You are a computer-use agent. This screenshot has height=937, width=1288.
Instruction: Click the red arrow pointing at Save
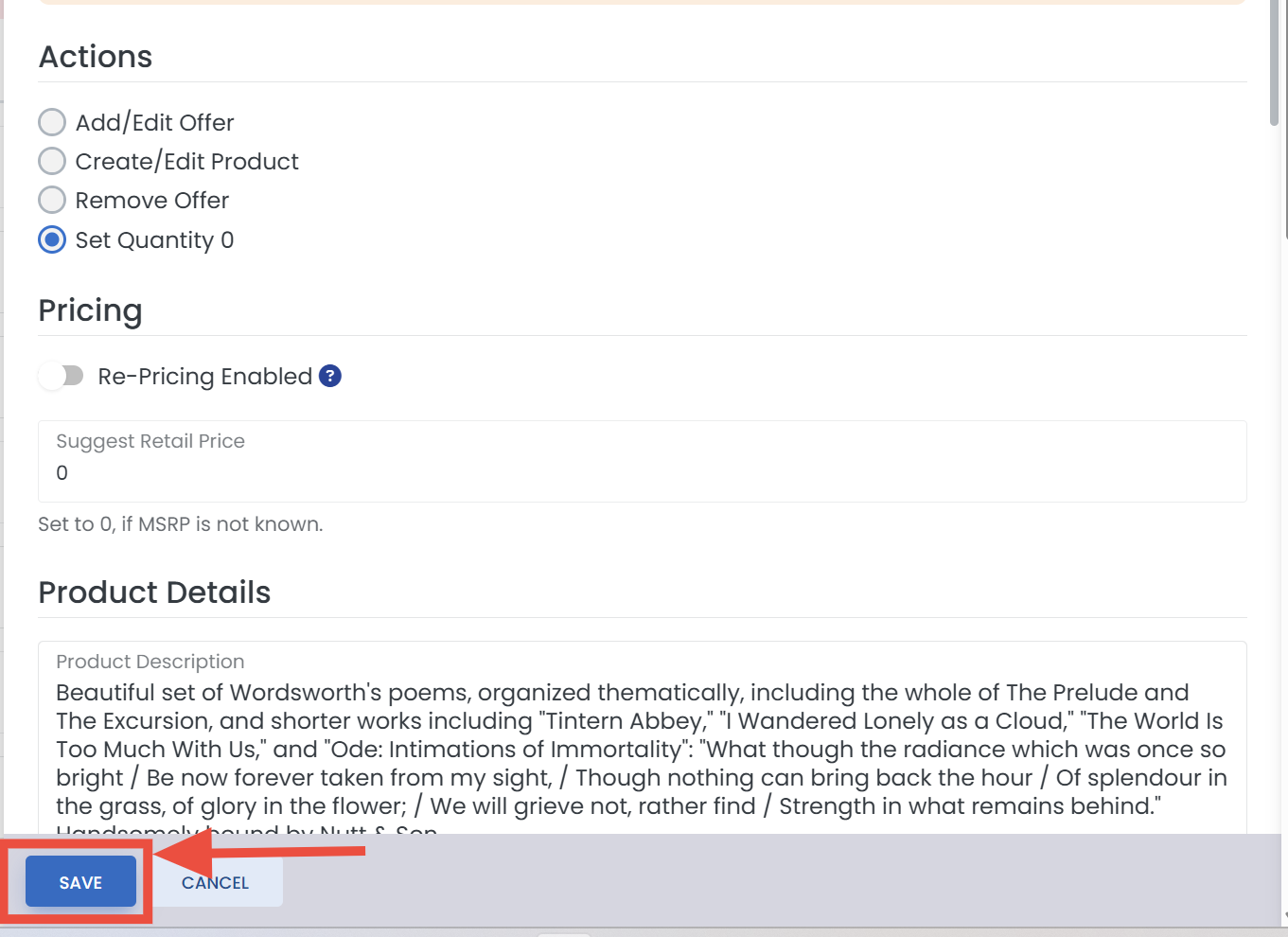(x=259, y=851)
